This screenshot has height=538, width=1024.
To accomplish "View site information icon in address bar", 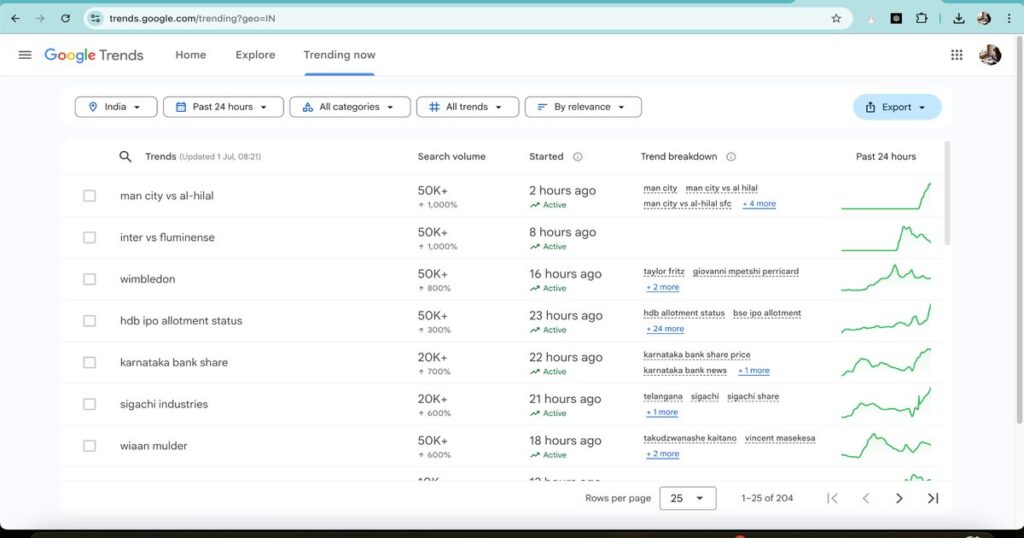I will (95, 18).
